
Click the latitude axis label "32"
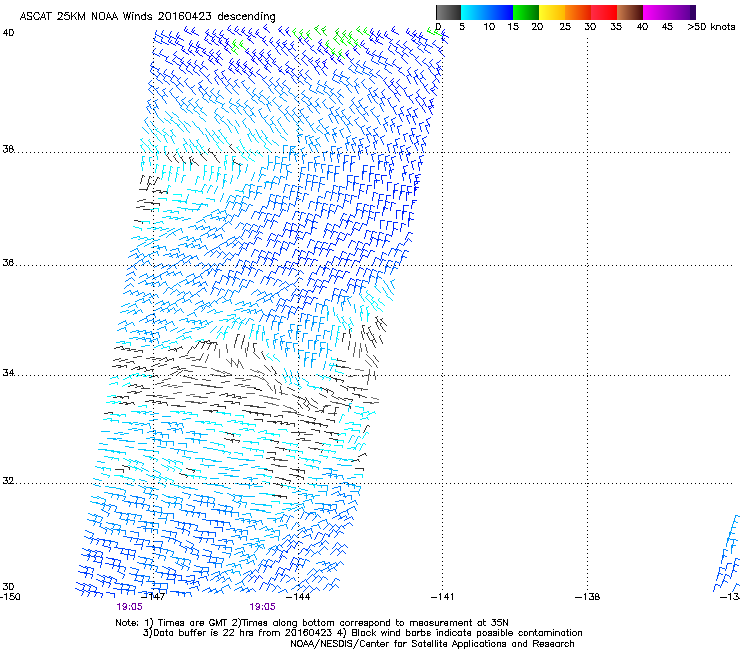pyautogui.click(x=8, y=481)
